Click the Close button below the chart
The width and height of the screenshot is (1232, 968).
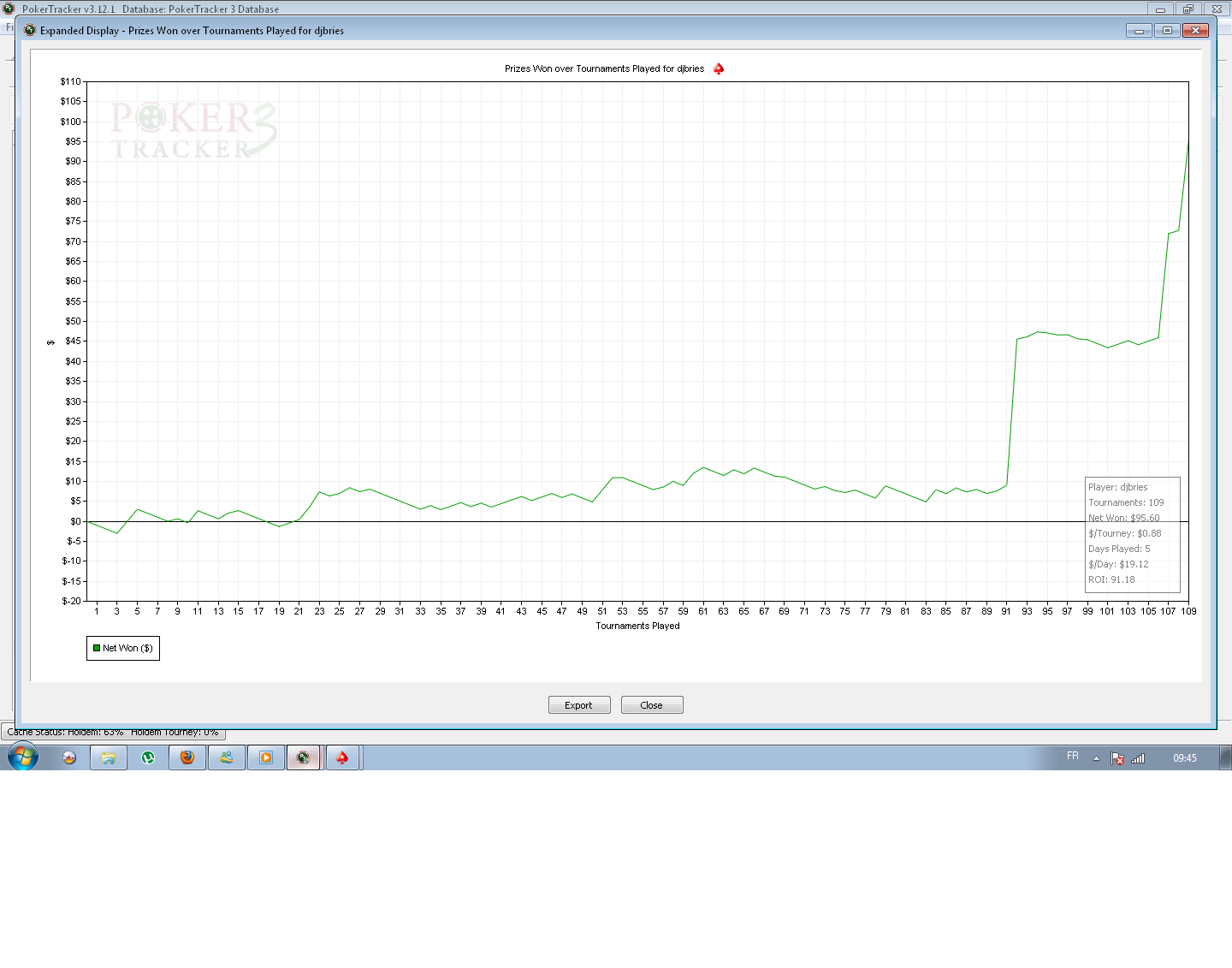652,705
